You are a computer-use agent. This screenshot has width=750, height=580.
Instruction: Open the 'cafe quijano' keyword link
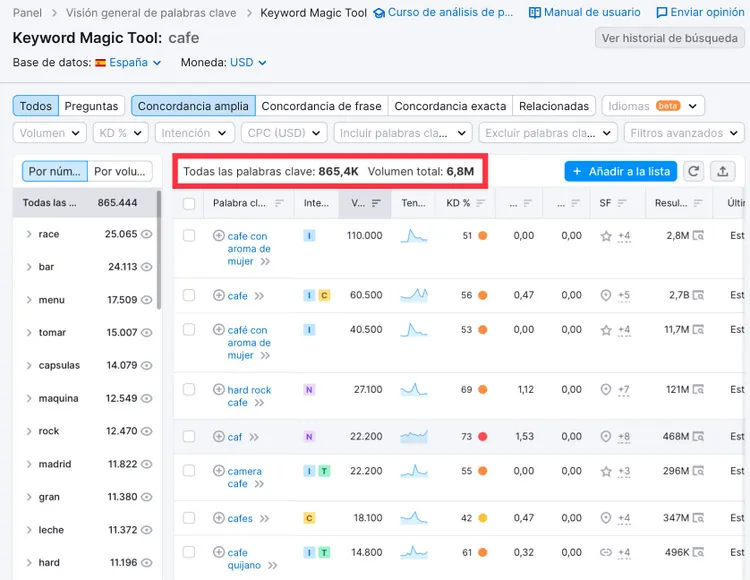pos(244,558)
